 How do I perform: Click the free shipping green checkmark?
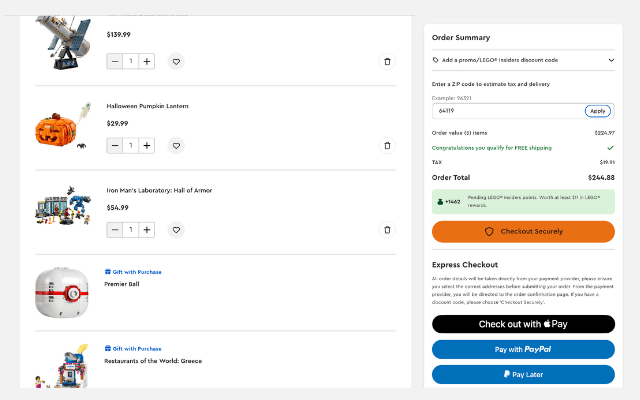(x=610, y=148)
